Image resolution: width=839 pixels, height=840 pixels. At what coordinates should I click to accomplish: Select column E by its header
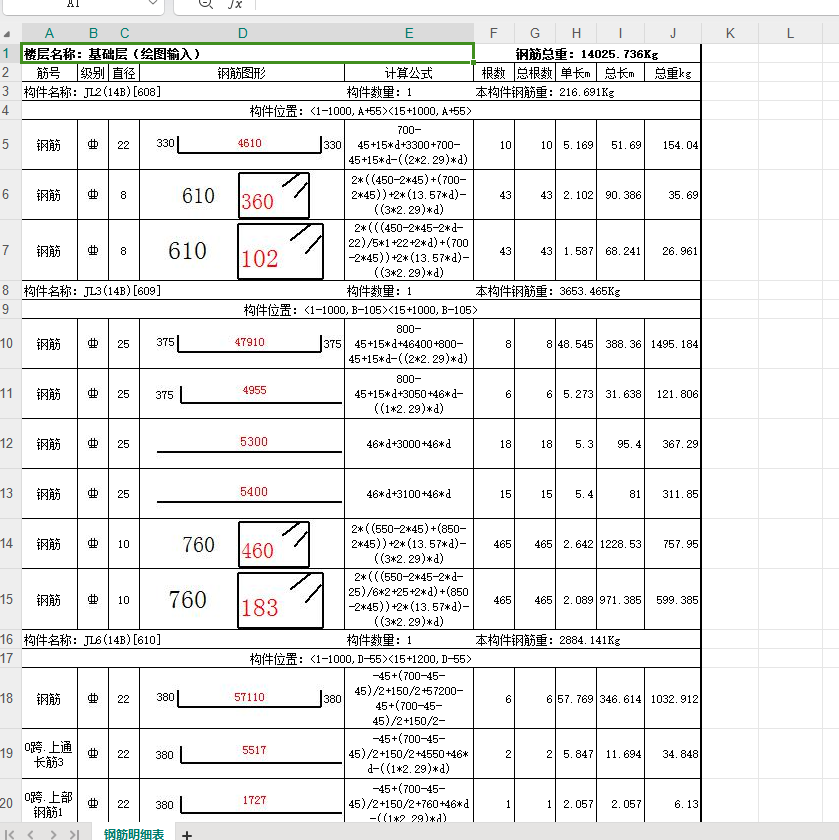[x=409, y=33]
